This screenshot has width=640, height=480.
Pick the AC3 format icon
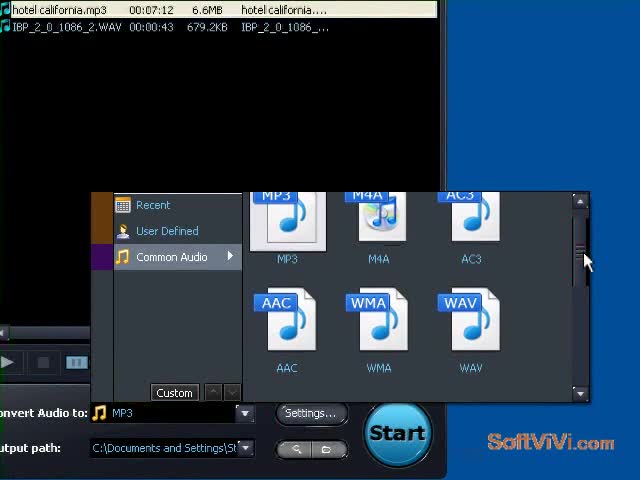(471, 217)
